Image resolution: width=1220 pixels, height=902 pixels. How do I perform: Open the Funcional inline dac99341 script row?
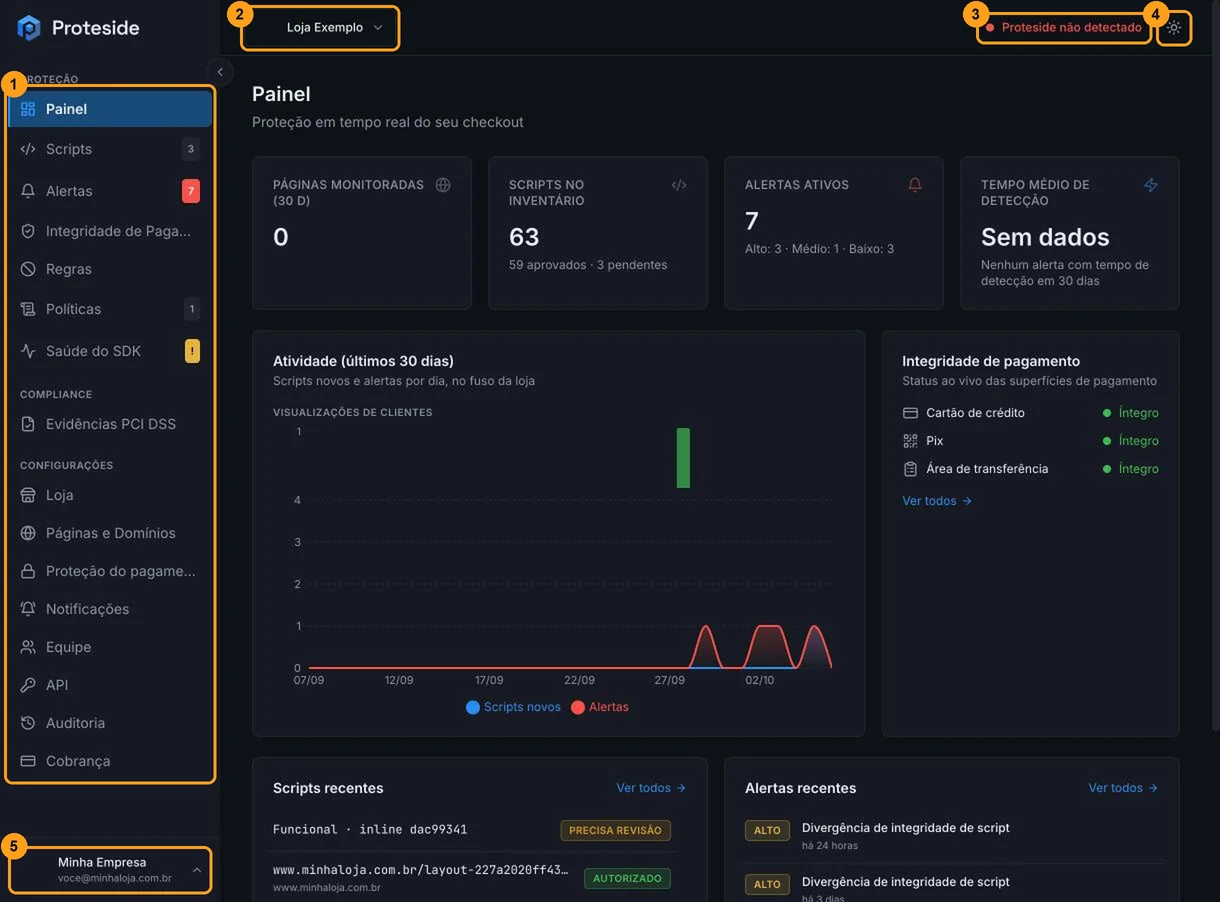pyautogui.click(x=472, y=830)
